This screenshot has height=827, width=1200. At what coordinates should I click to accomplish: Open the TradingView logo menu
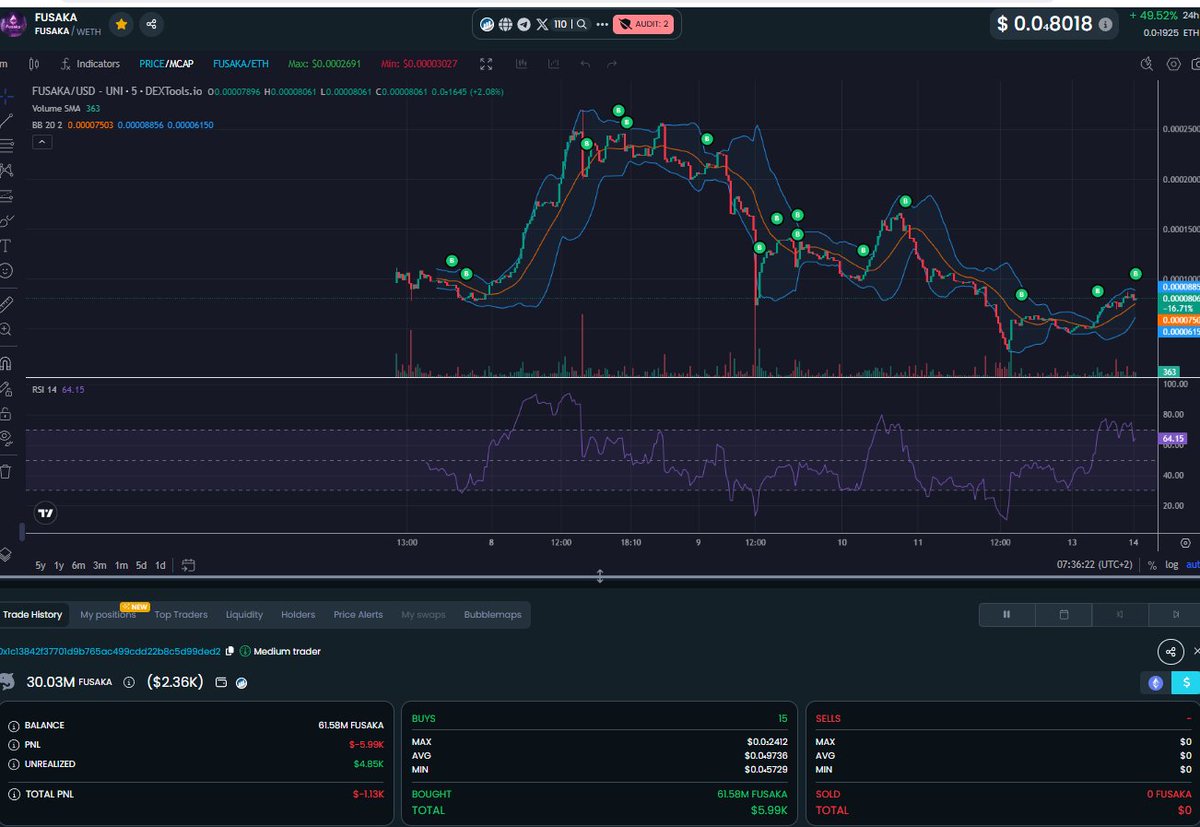click(x=43, y=513)
